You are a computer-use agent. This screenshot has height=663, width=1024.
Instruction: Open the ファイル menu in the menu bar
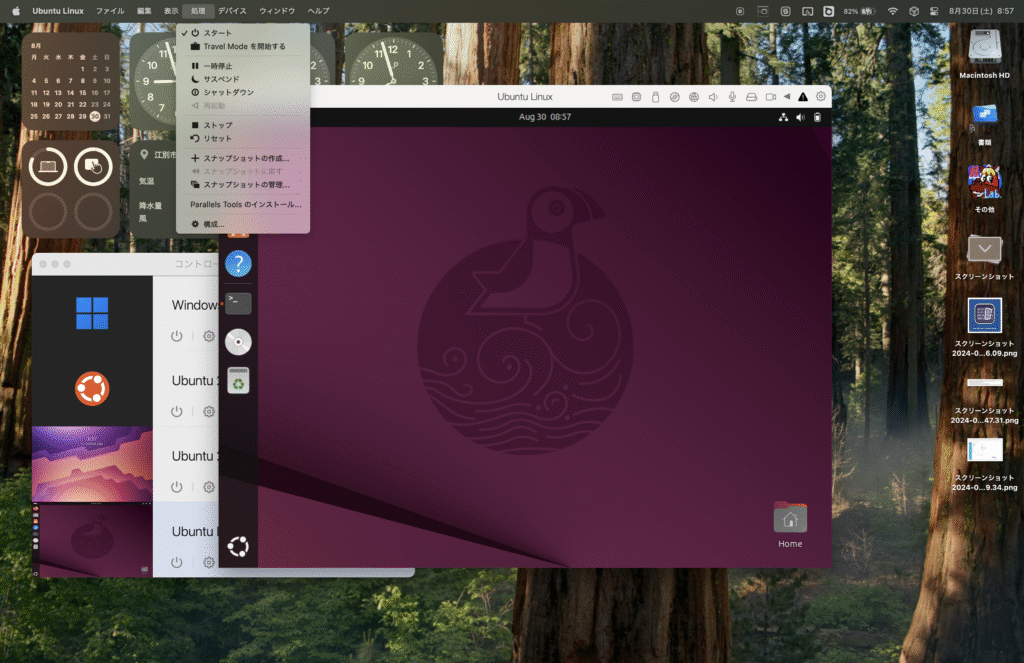(x=110, y=11)
